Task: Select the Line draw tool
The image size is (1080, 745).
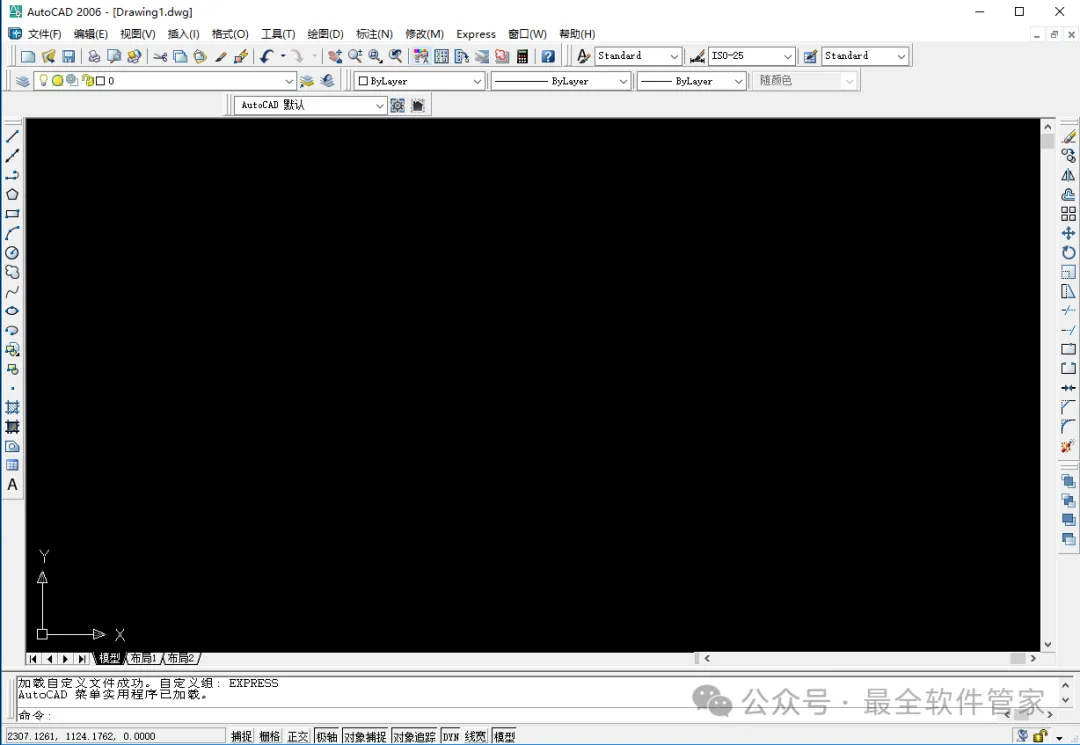Action: (x=12, y=137)
